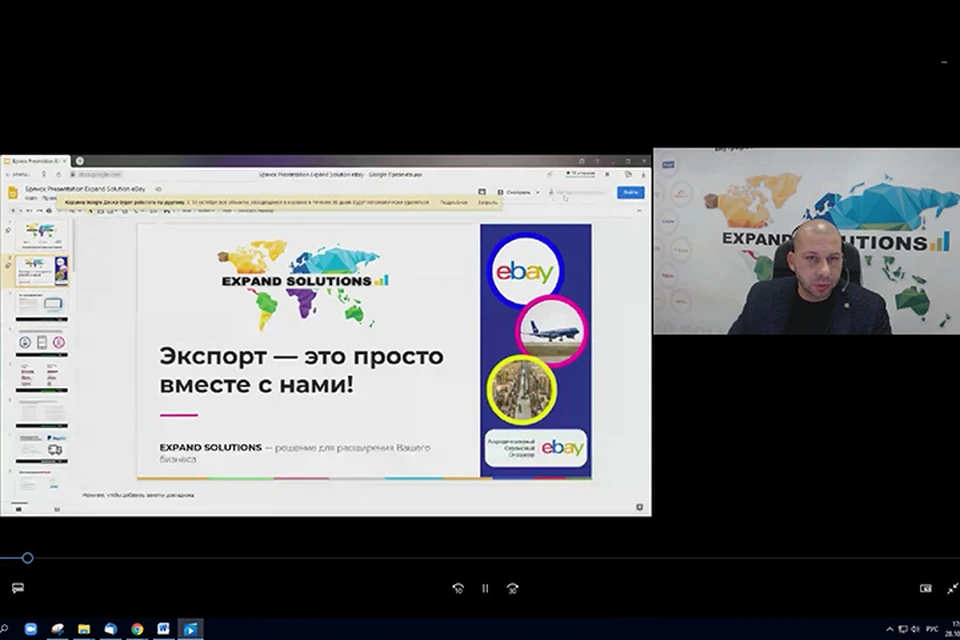Click the blue Войти sign-in button
Screen dimensions: 960x640
(x=631, y=192)
